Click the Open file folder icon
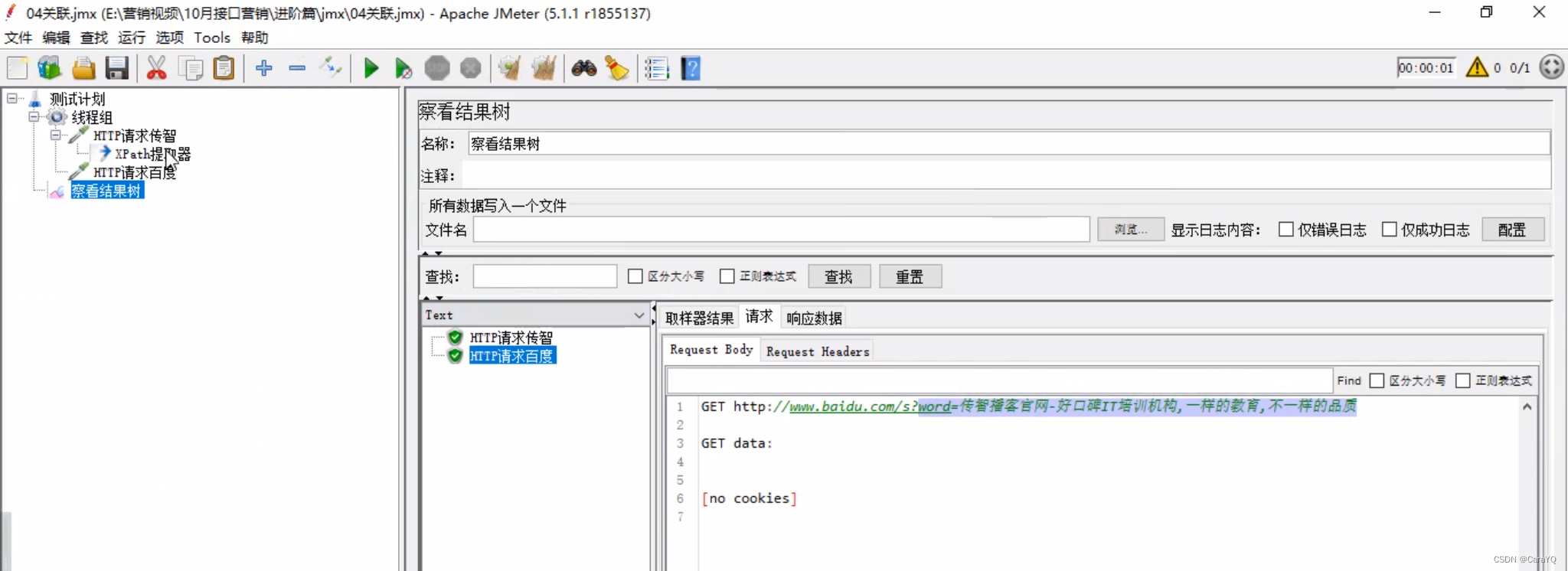The image size is (1568, 571). [83, 68]
